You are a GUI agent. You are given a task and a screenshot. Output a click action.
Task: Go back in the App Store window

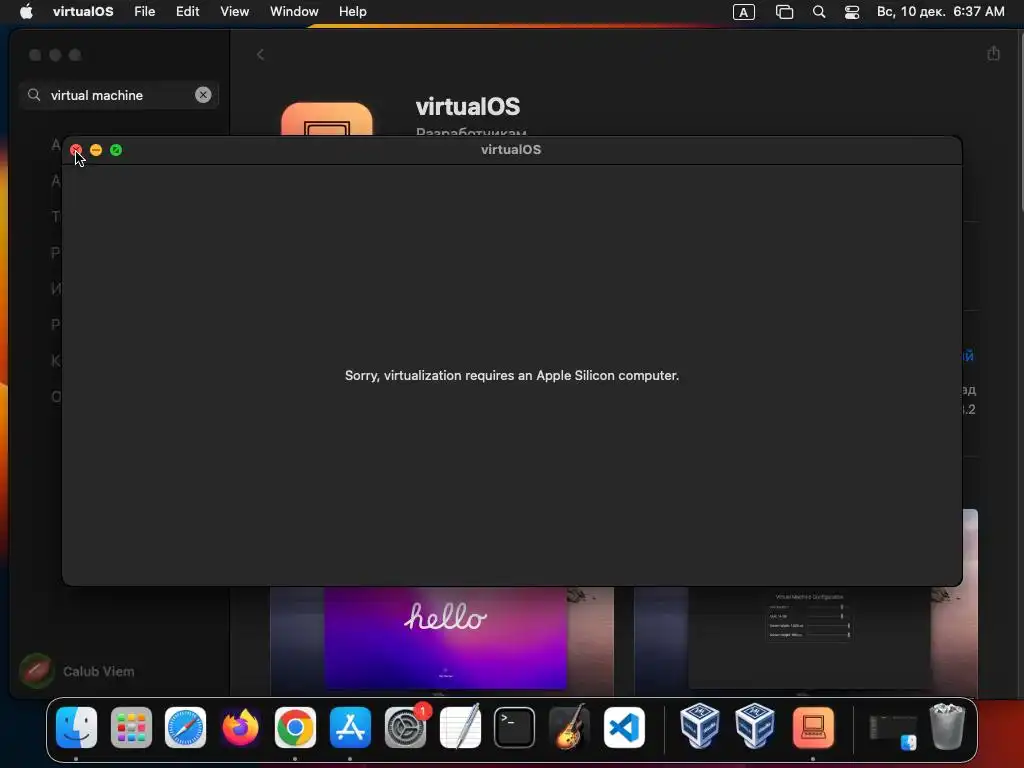click(261, 55)
